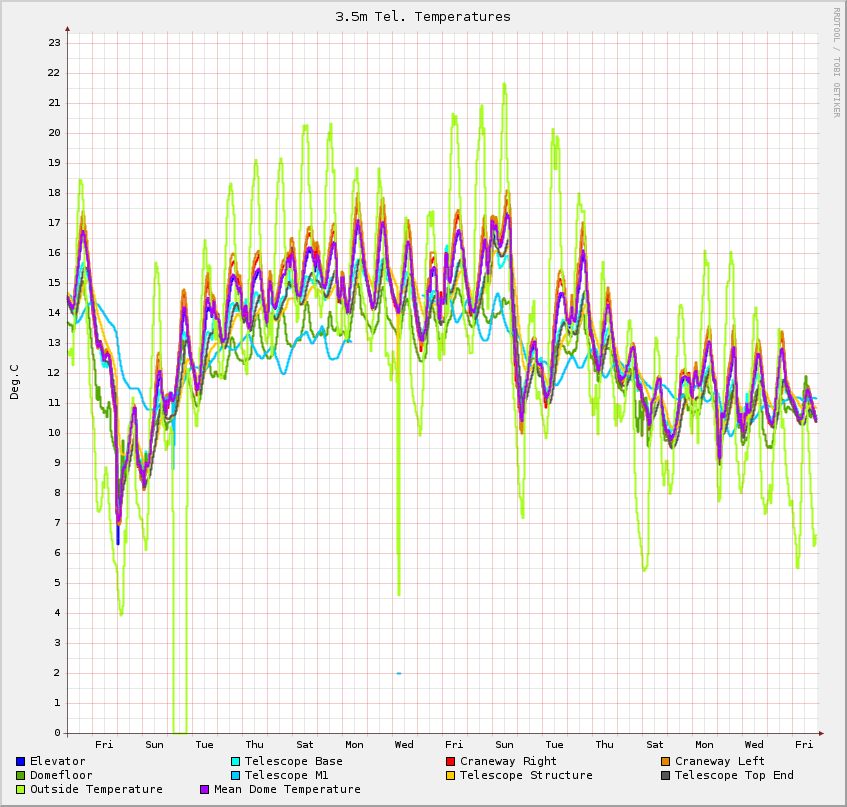The width and height of the screenshot is (847, 807).
Task: Pick the dark gray Telescope Top End swatch
Action: point(665,776)
